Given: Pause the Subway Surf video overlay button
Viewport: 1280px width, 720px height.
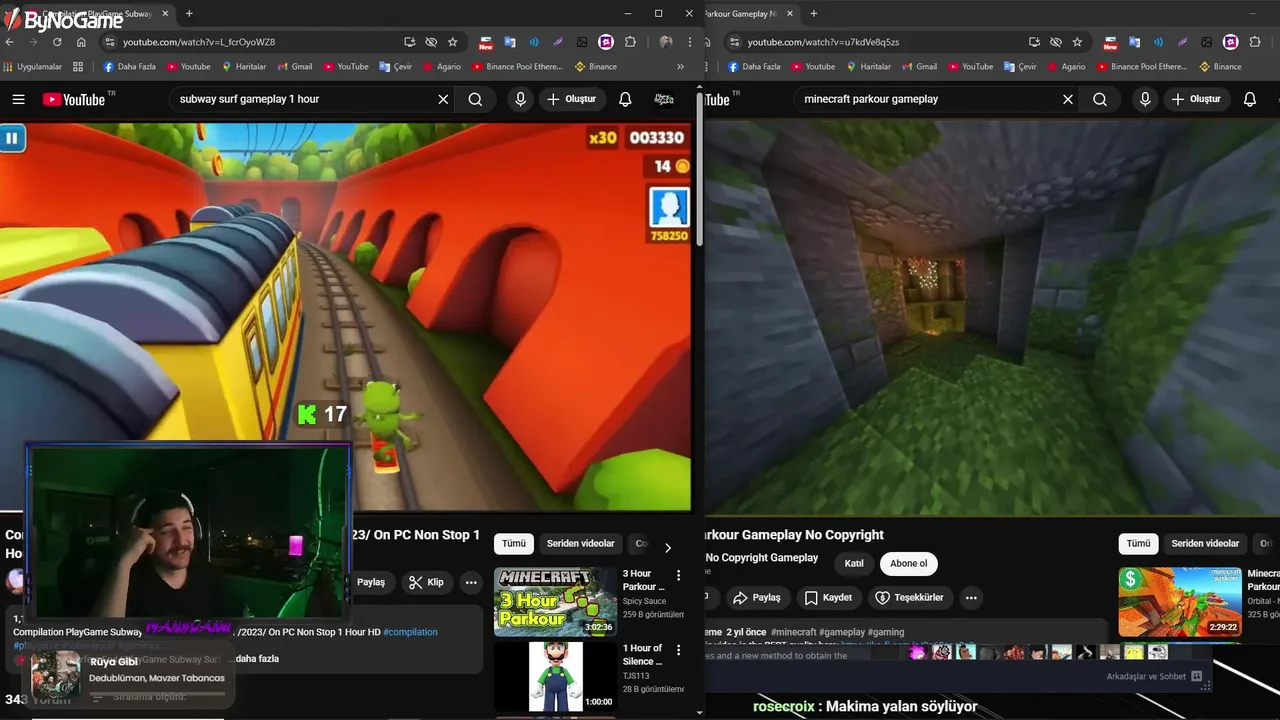Looking at the screenshot, I should click(11, 138).
